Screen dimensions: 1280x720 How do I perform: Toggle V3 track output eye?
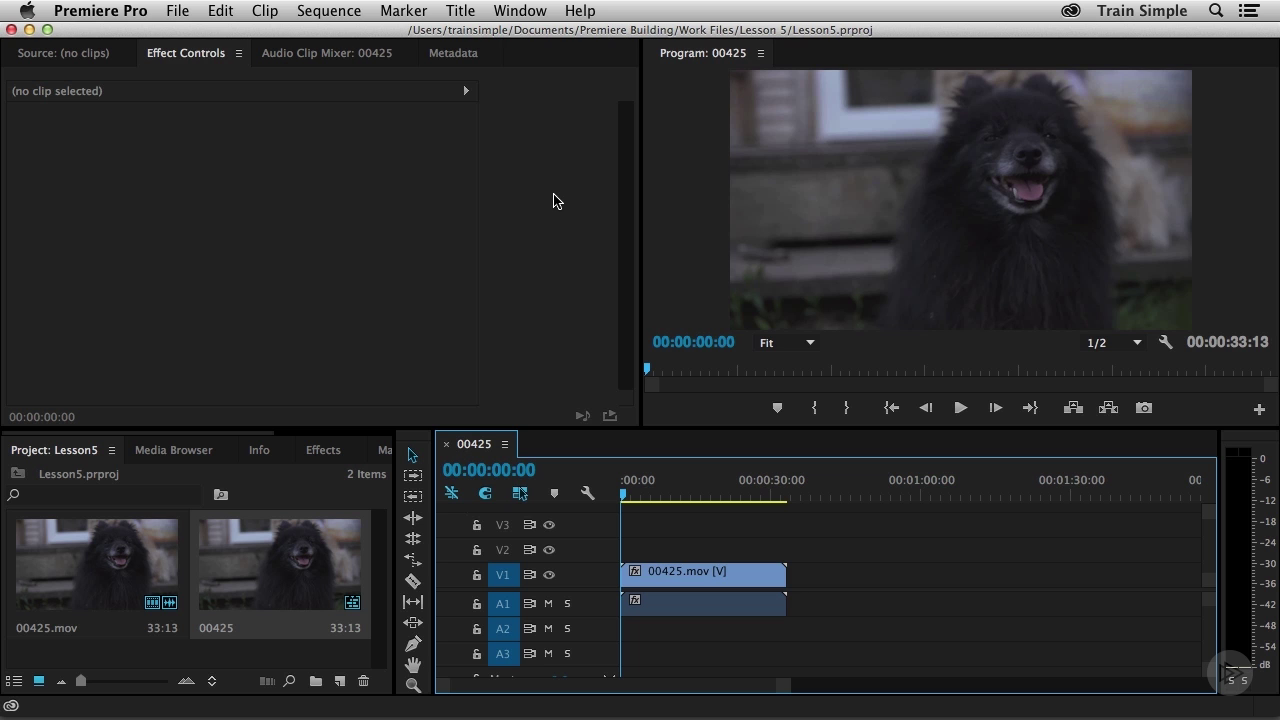(549, 525)
